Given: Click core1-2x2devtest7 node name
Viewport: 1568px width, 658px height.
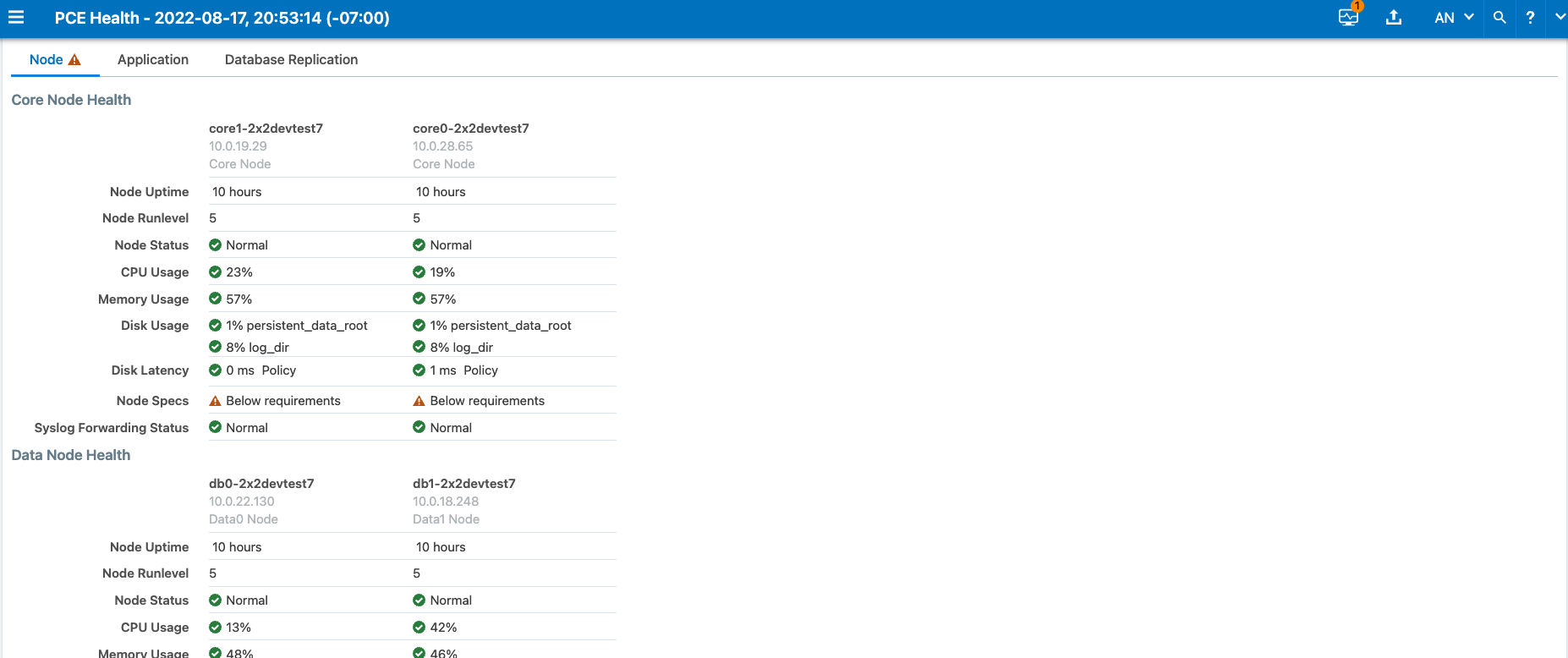Looking at the screenshot, I should (266, 129).
